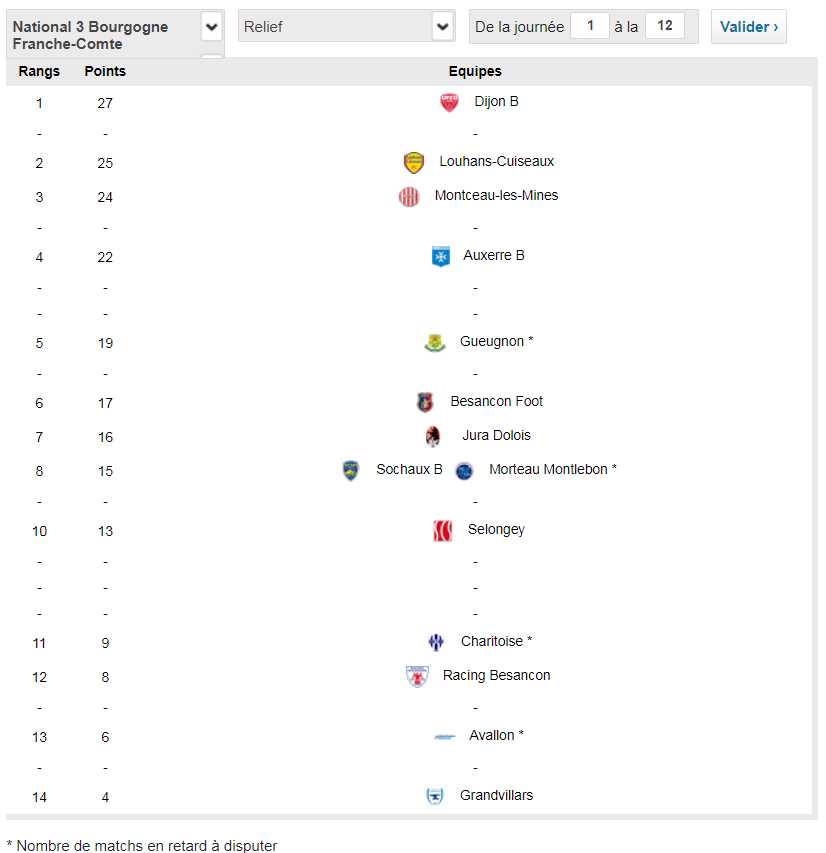Viewport: 826px width, 853px height.
Task: Click the starting matchday input field
Action: [590, 26]
